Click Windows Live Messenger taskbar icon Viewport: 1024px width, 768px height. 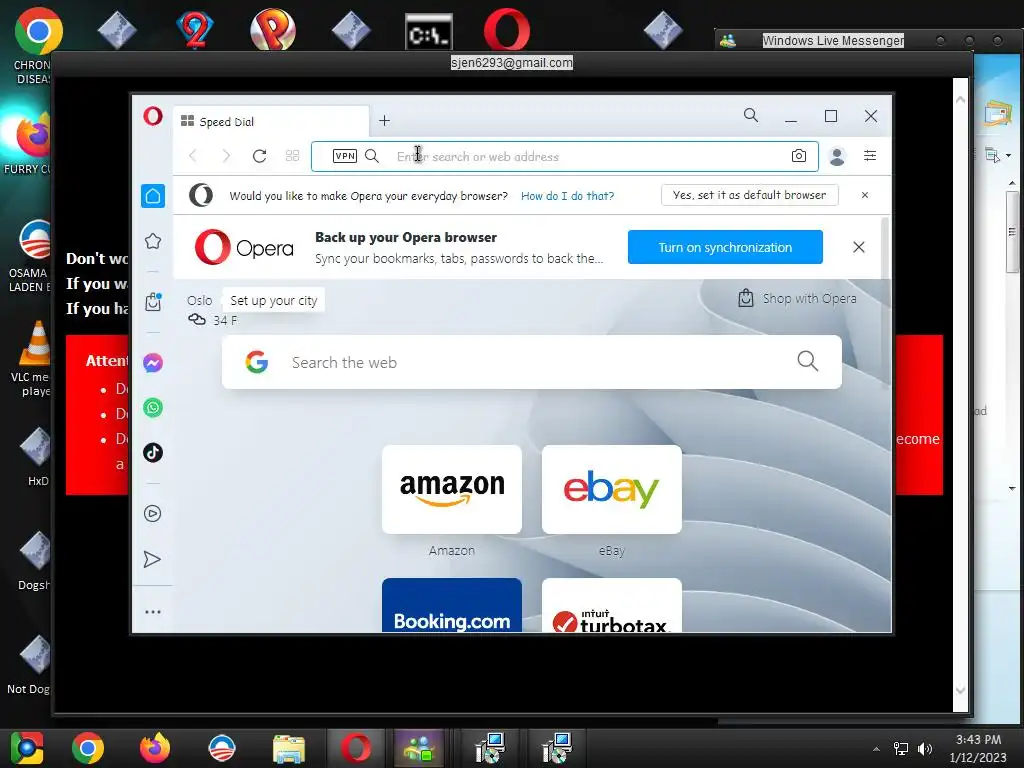click(420, 748)
